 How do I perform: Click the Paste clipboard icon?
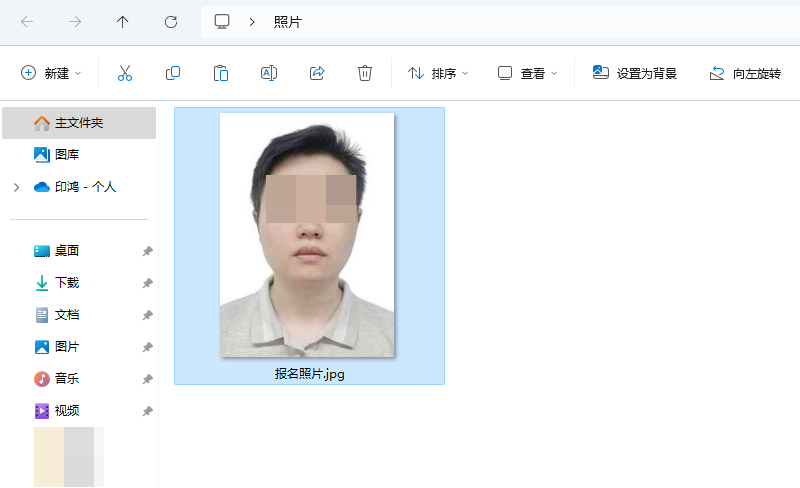click(x=221, y=73)
